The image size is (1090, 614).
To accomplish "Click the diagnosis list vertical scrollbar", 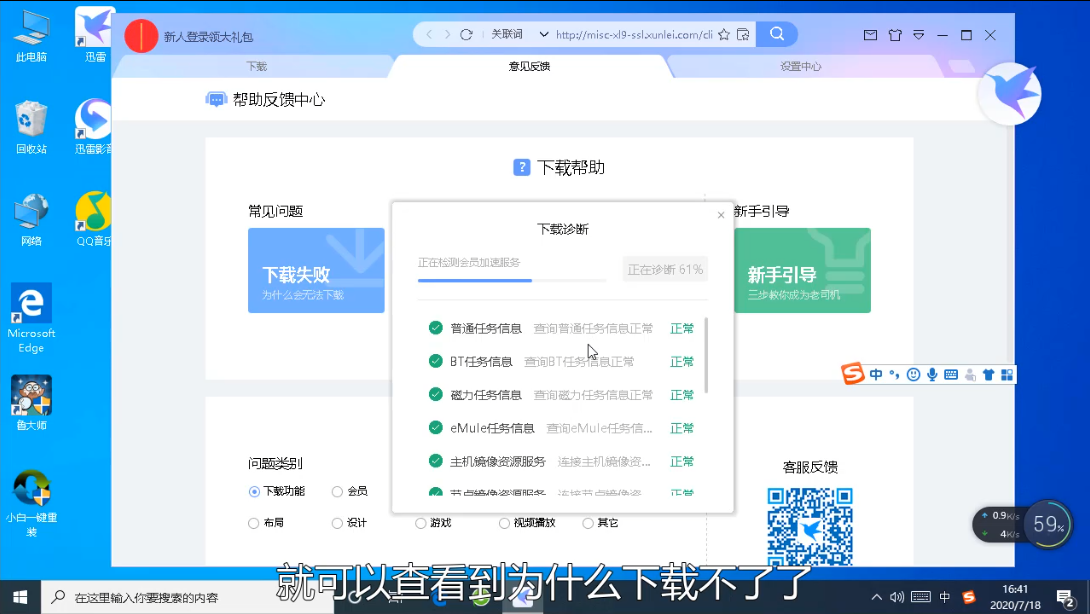I will (x=706, y=355).
